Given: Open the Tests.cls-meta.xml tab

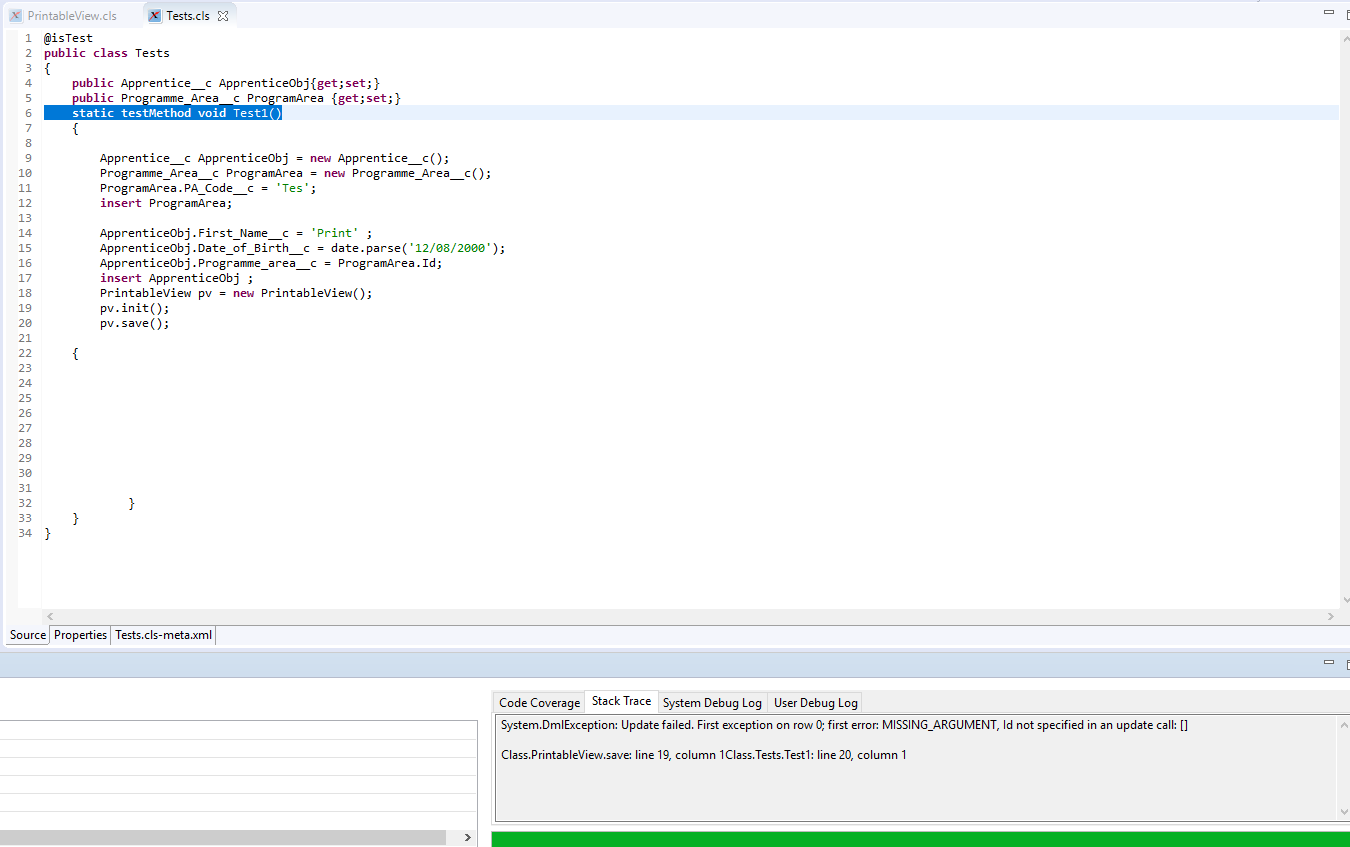Looking at the screenshot, I should [x=163, y=635].
